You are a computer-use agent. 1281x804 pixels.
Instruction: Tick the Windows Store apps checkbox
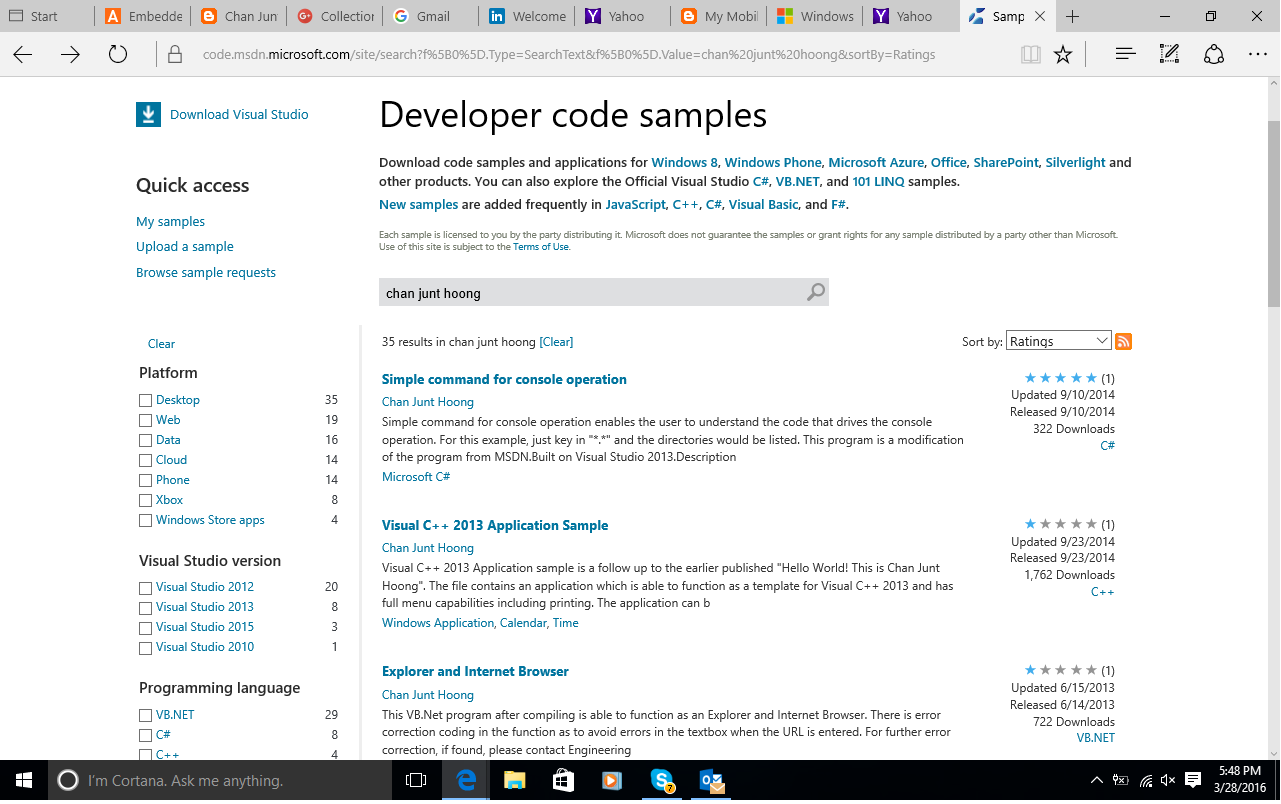(x=146, y=520)
